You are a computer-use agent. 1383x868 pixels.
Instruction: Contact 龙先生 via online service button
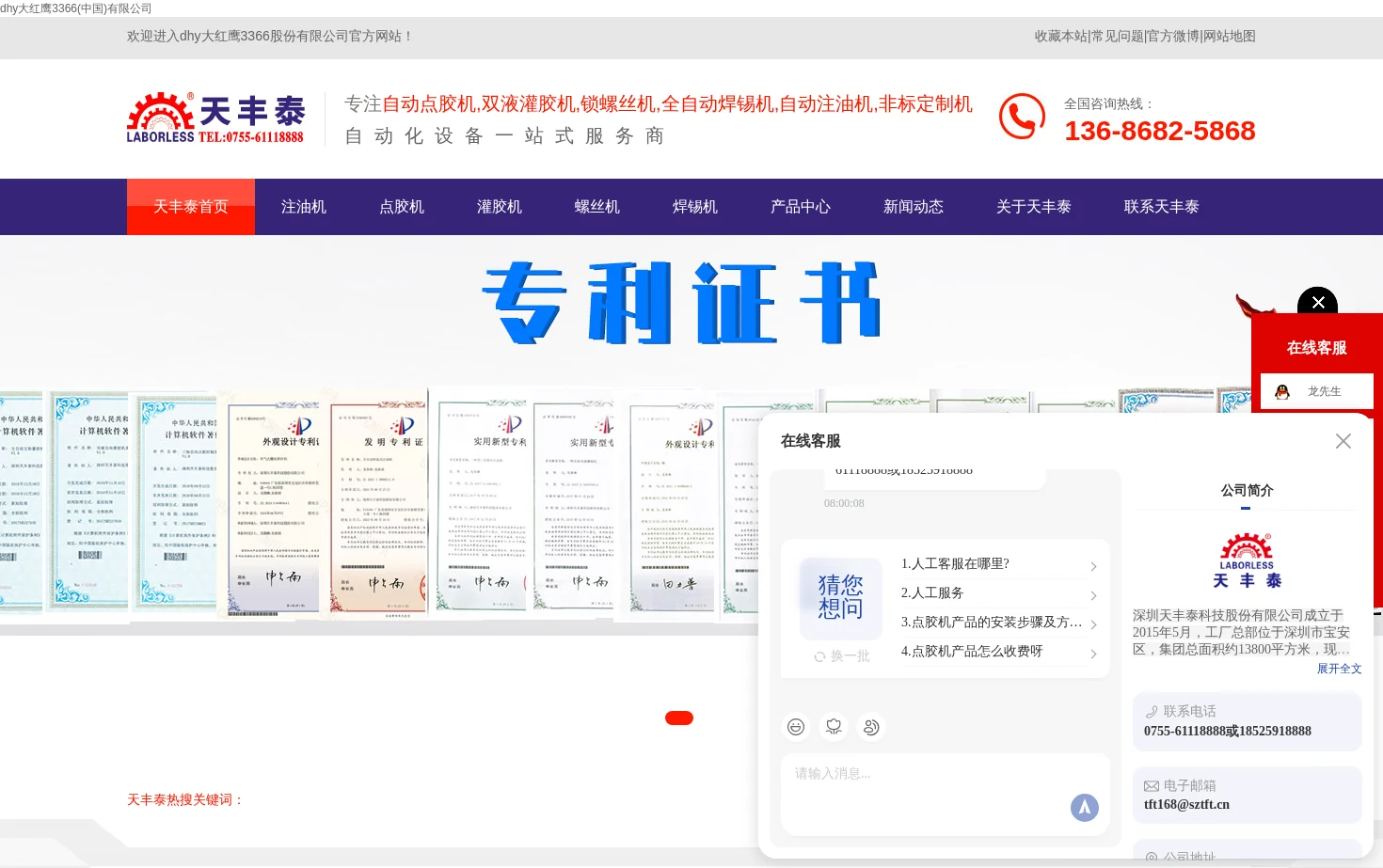1317,391
